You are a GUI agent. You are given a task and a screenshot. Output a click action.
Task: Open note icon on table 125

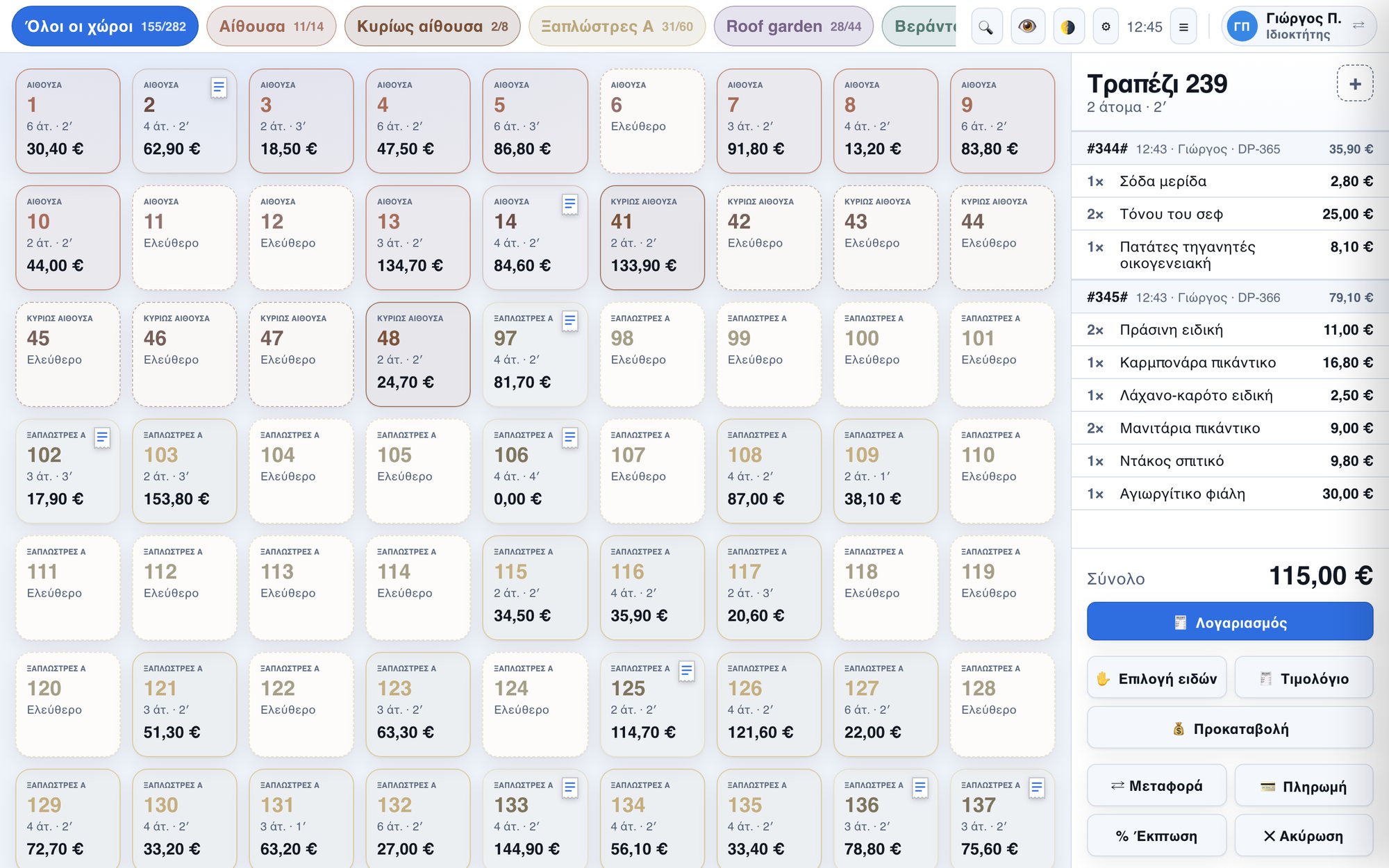pyautogui.click(x=686, y=671)
